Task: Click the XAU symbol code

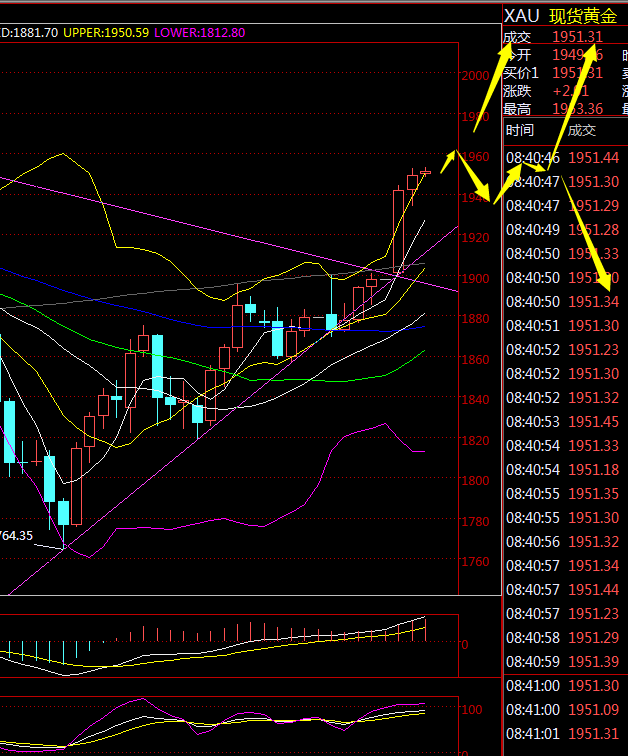Action: pos(521,15)
